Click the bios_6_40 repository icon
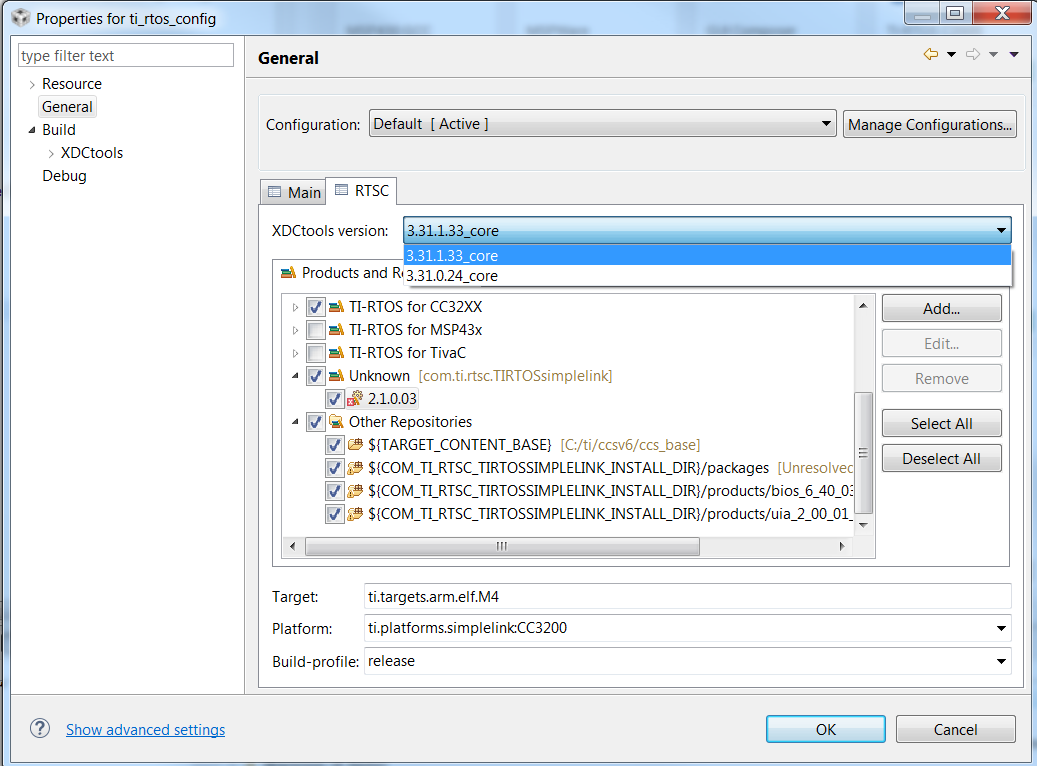This screenshot has height=766, width=1037. [355, 491]
